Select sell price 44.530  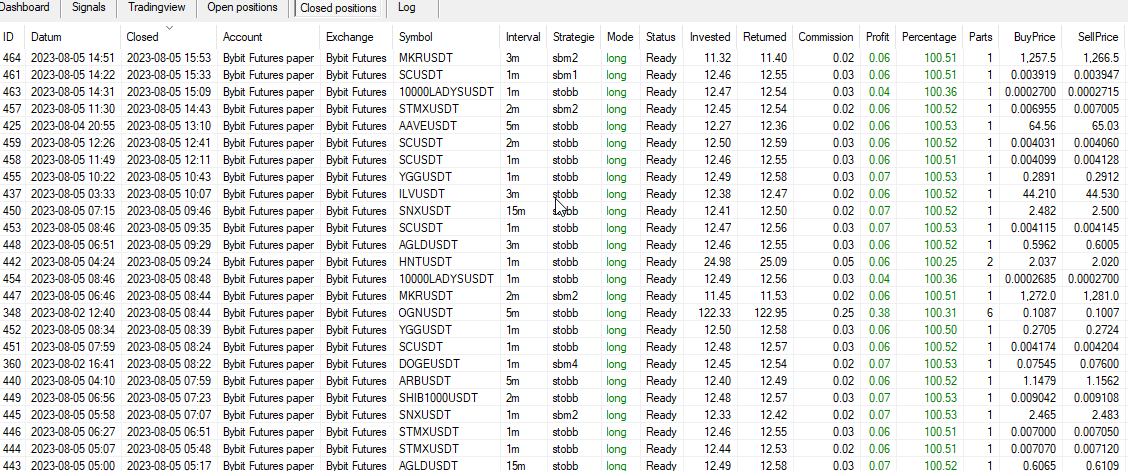(x=1103, y=194)
